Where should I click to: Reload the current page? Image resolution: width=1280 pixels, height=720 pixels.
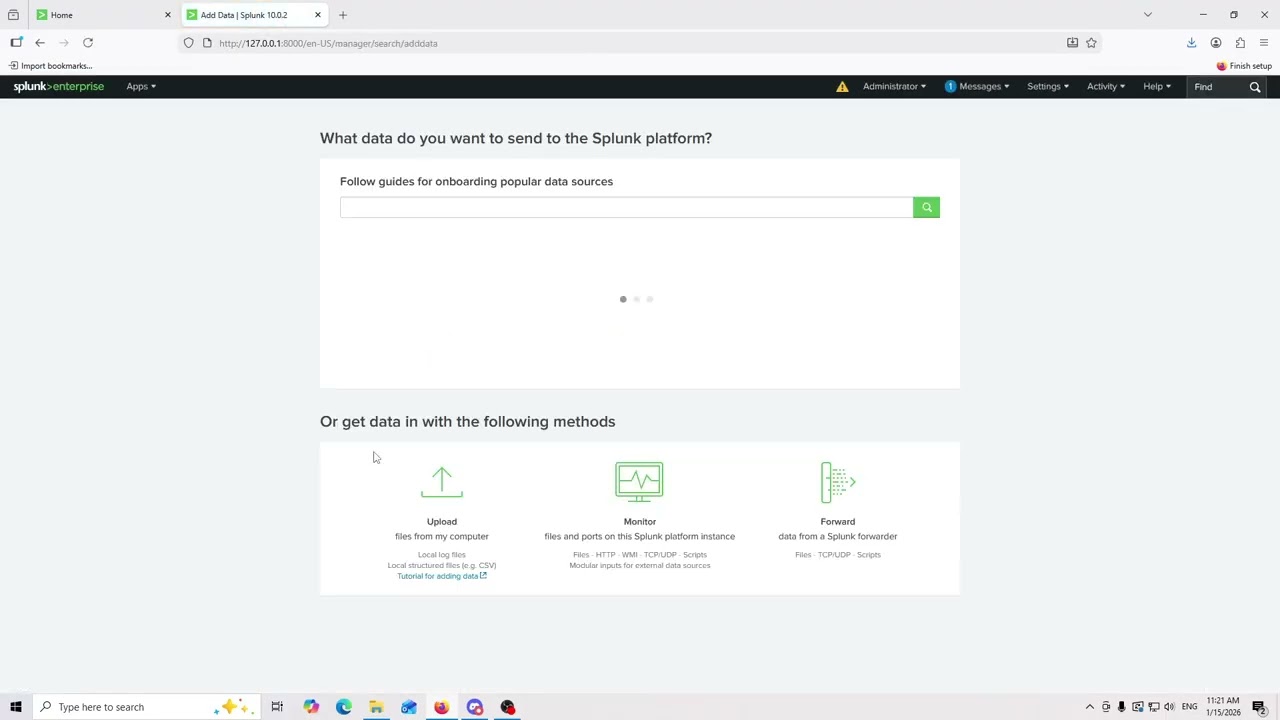point(88,43)
